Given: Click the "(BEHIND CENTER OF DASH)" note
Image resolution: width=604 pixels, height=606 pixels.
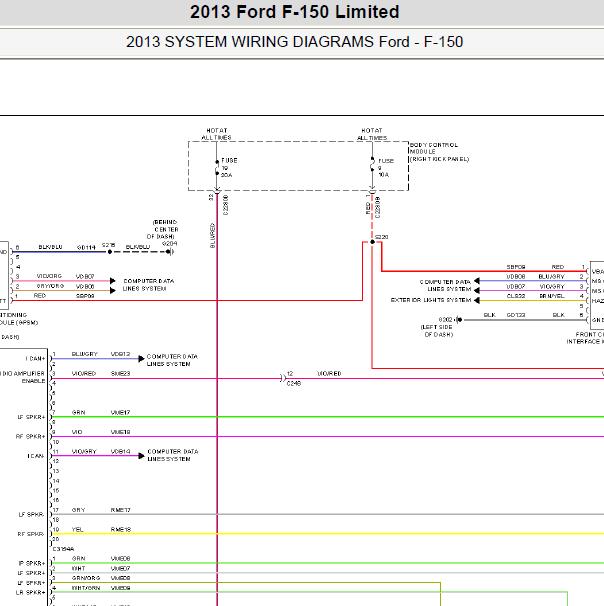Looking at the screenshot, I should point(165,229).
